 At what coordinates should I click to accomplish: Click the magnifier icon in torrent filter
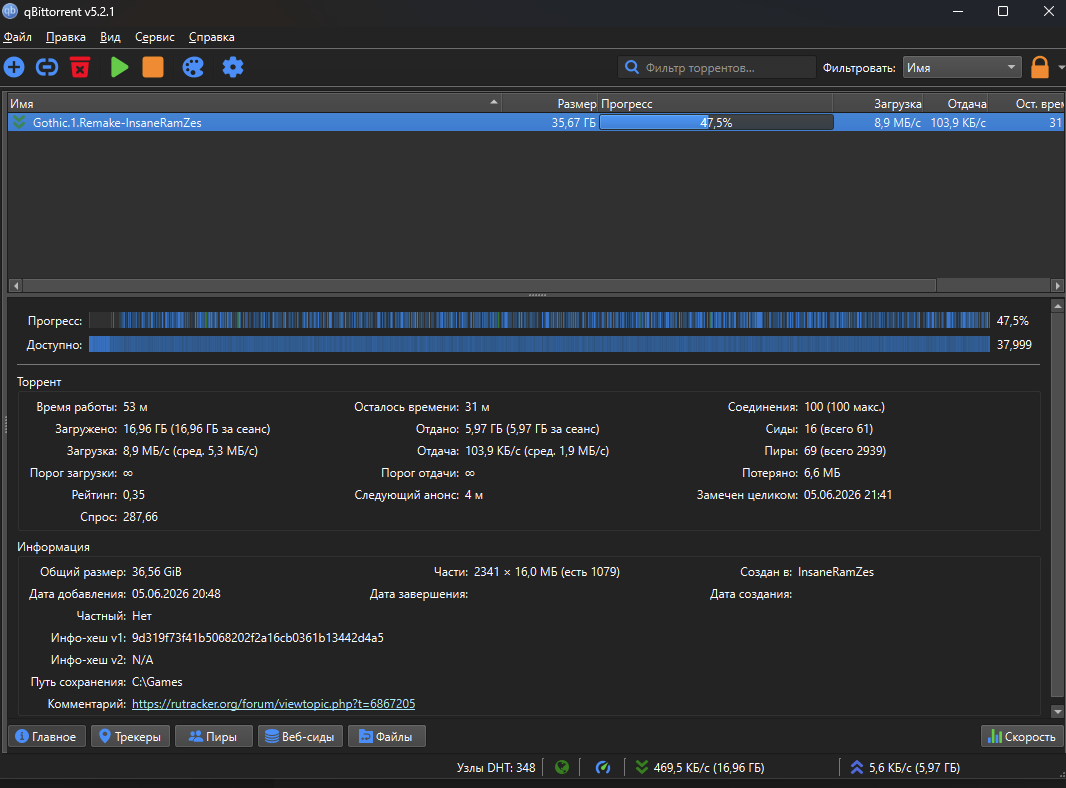632,67
